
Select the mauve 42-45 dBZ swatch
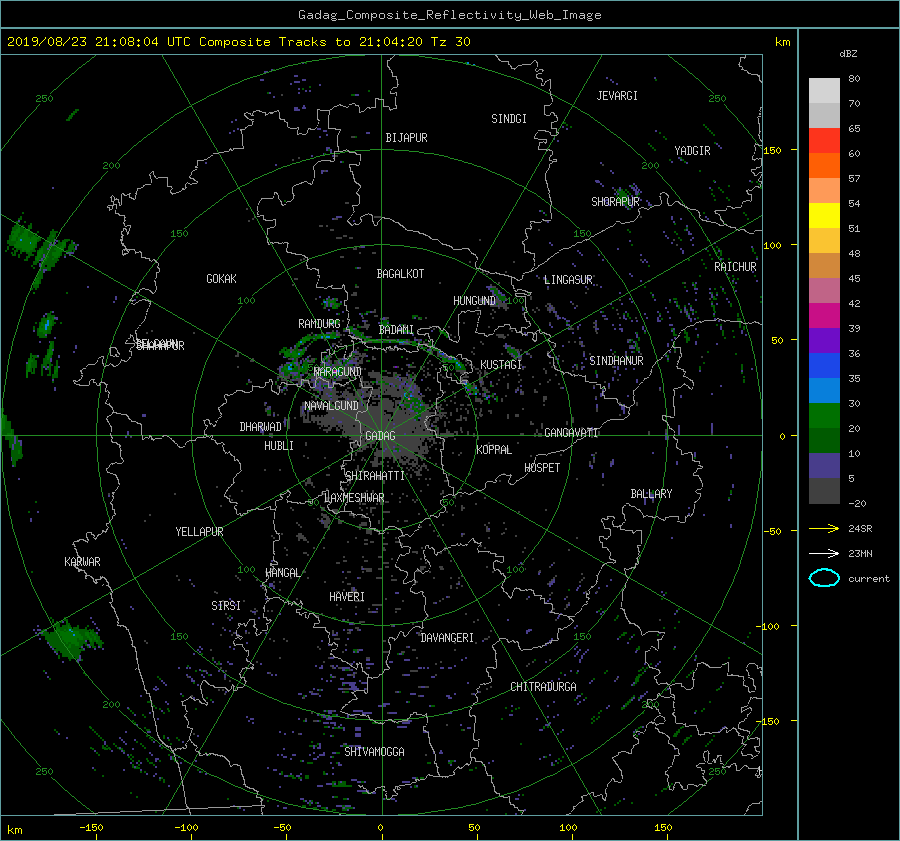point(824,290)
